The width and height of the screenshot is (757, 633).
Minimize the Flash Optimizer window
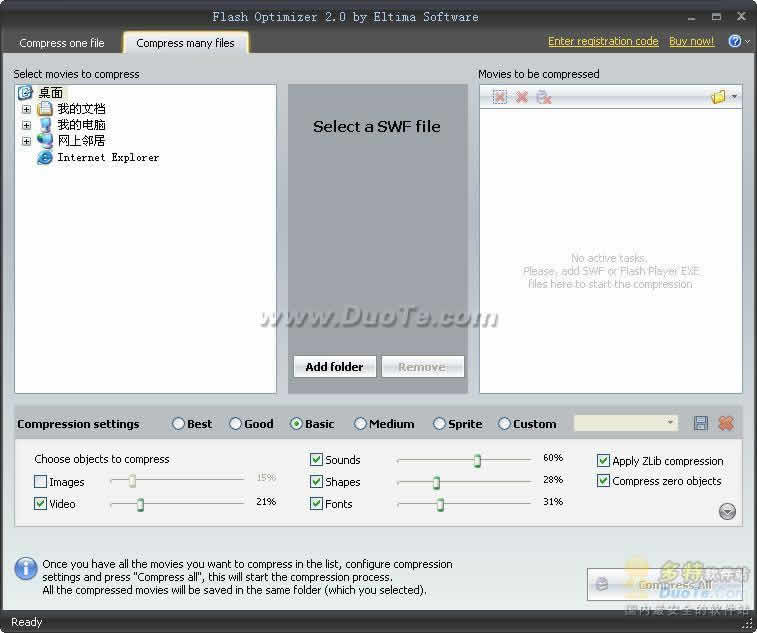pyautogui.click(x=691, y=17)
